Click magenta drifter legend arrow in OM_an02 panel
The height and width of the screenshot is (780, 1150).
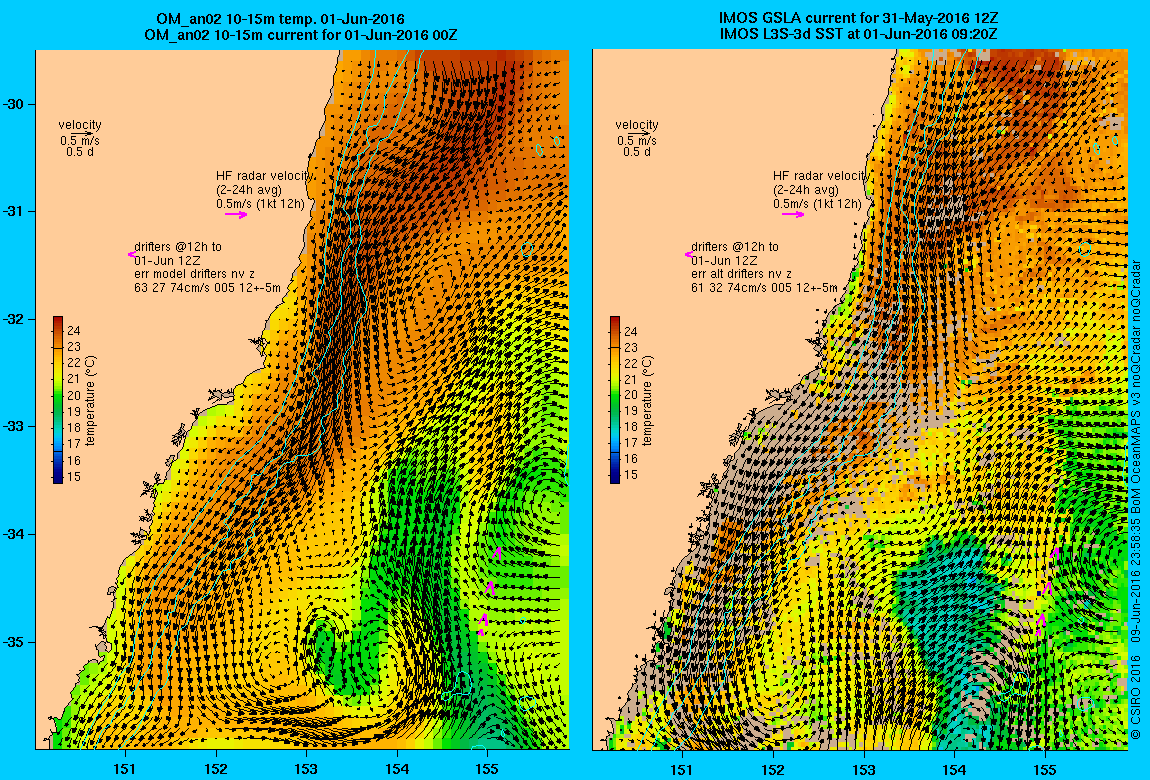pos(131,254)
